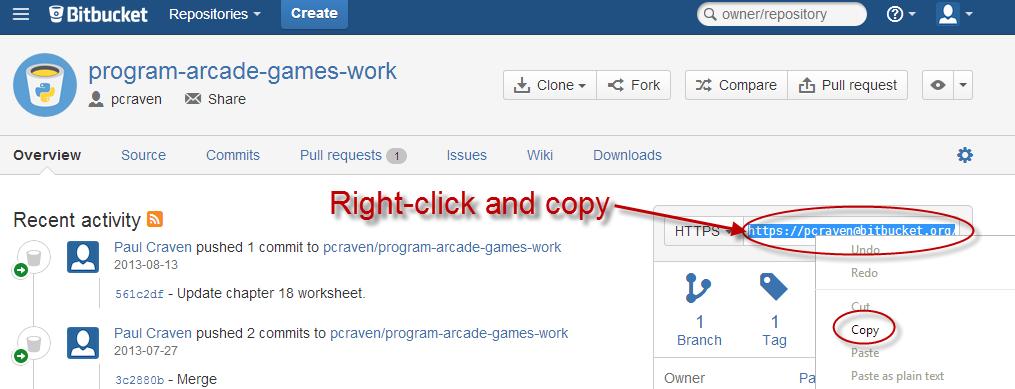Open repository link in the 2 commits entry
The width and height of the screenshot is (1015, 389).
[x=449, y=333]
